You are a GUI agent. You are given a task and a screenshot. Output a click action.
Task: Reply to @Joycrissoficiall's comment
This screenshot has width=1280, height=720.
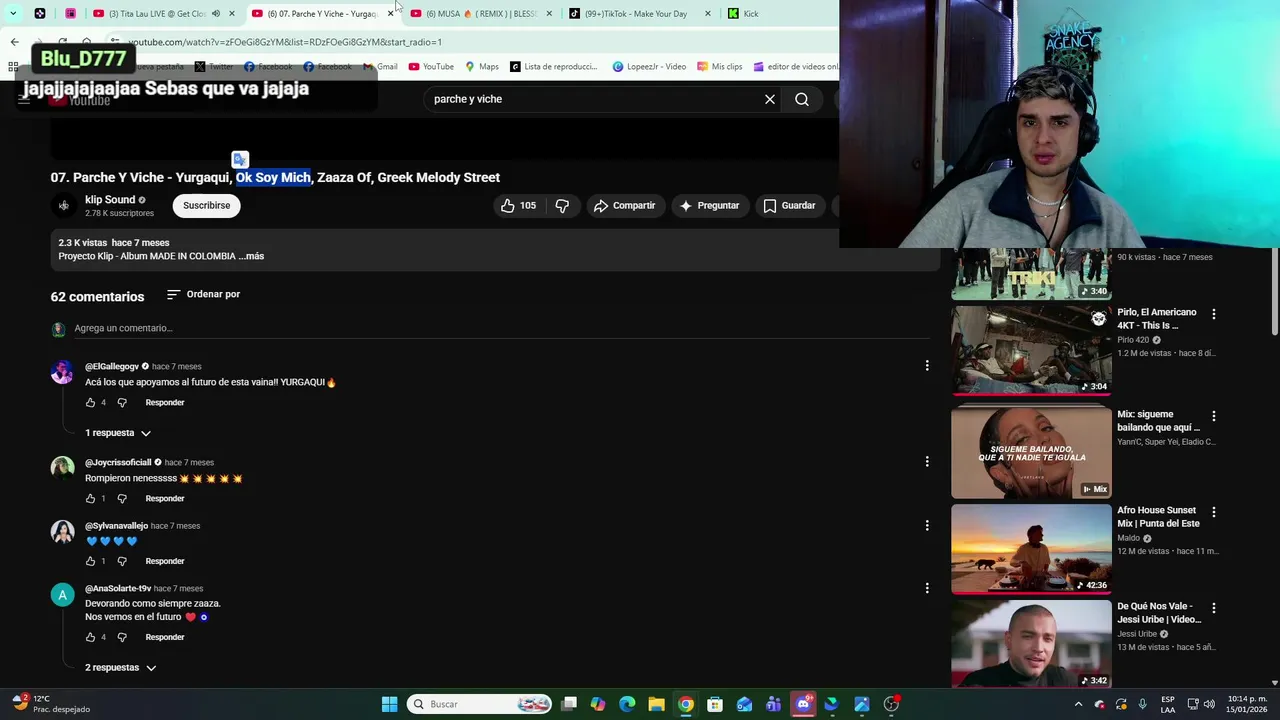tap(165, 498)
